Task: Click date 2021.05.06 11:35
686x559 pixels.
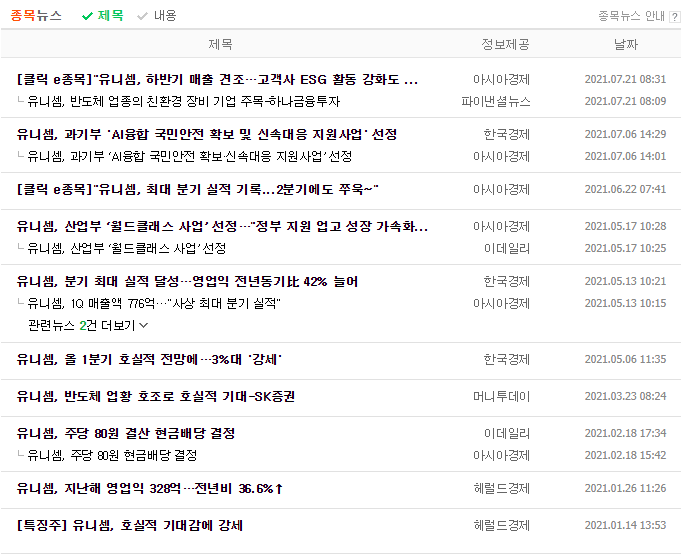Action: (x=625, y=360)
